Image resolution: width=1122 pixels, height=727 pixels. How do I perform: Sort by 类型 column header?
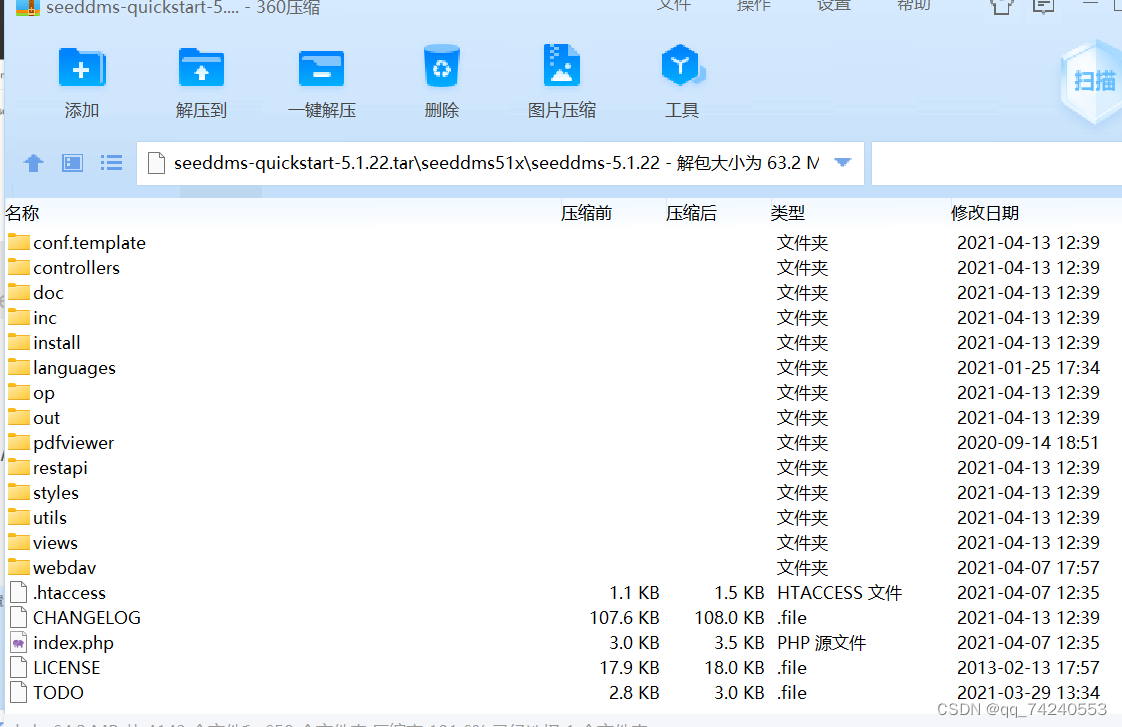[788, 213]
